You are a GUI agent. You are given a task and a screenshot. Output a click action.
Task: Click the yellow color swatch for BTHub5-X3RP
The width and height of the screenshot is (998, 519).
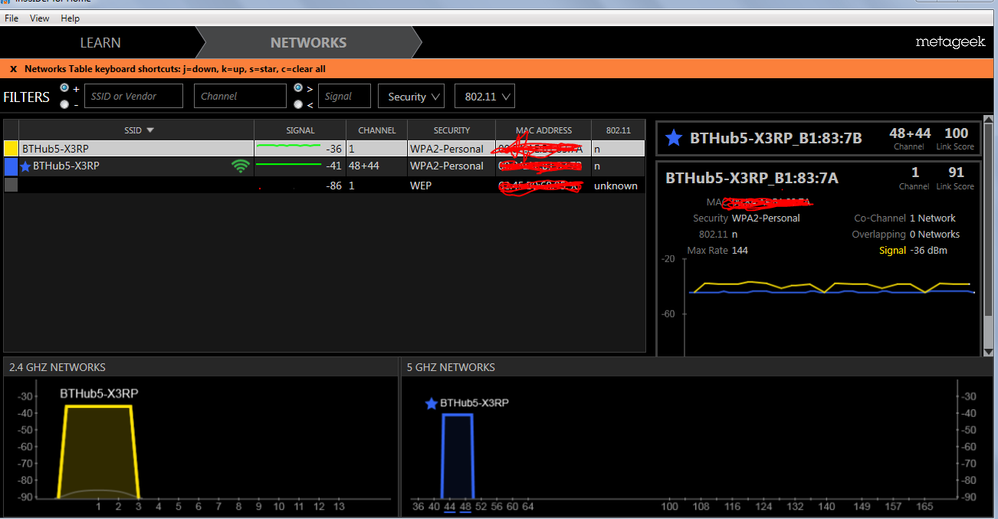(x=11, y=148)
